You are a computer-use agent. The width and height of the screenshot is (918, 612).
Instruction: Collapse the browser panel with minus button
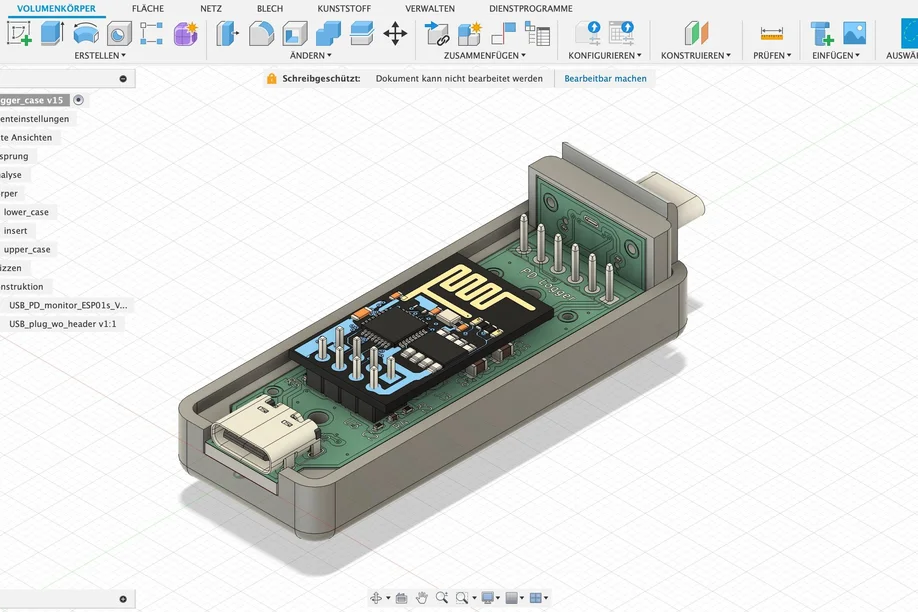[123, 78]
